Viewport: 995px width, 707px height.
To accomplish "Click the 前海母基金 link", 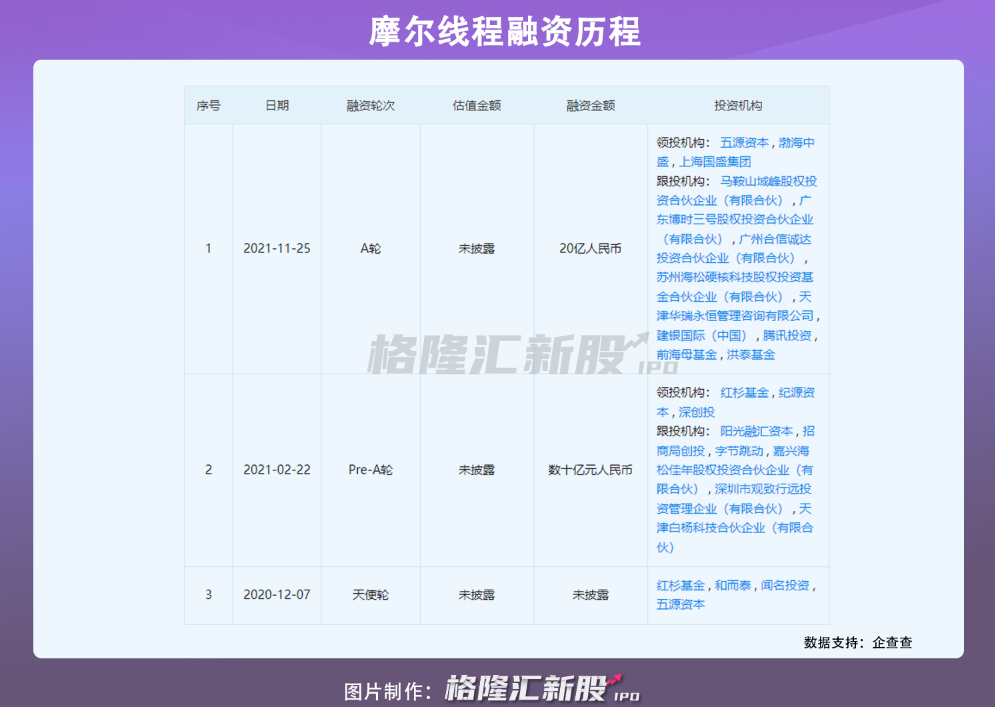I will 687,355.
